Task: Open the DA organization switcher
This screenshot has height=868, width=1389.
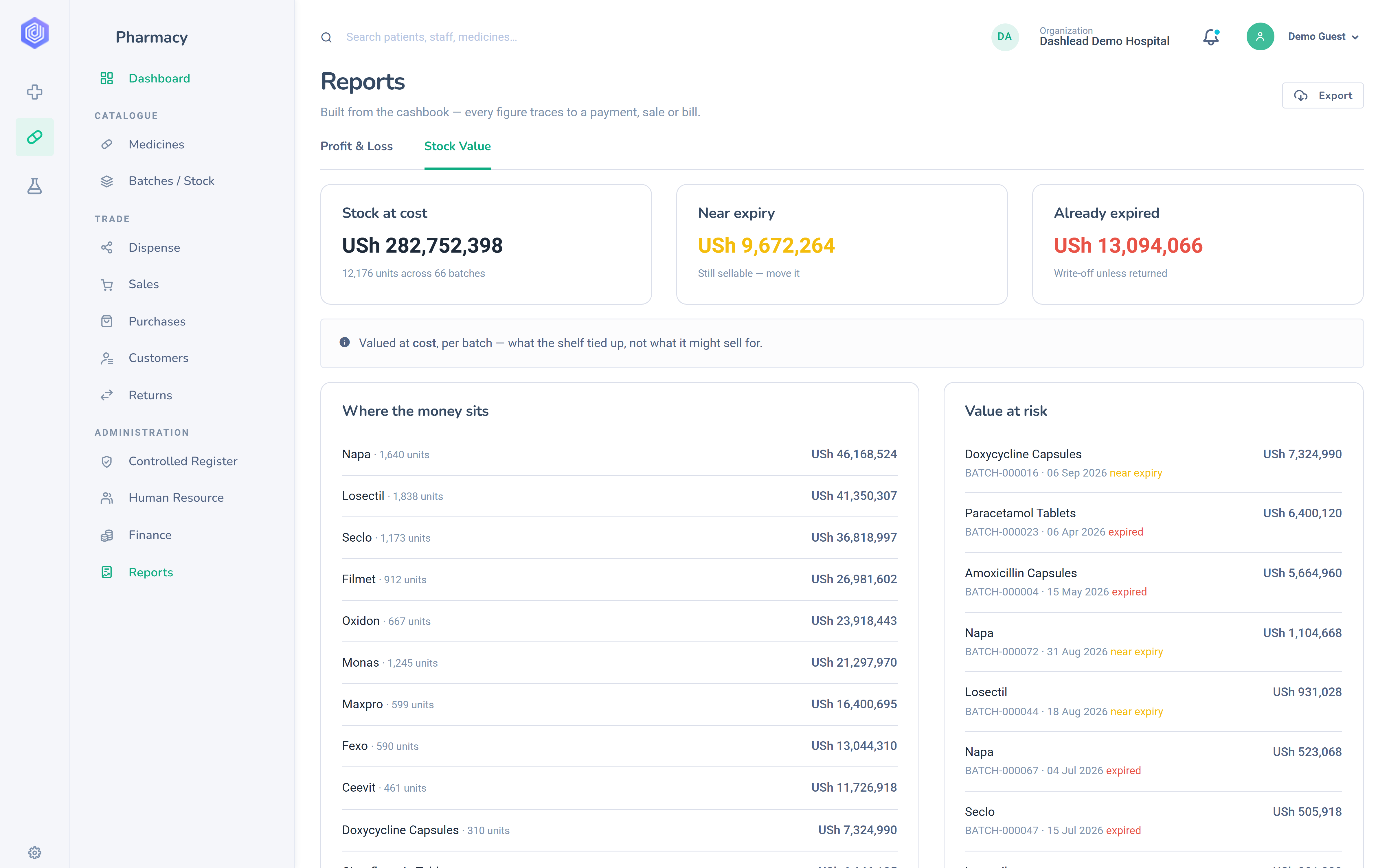Action: [1004, 37]
